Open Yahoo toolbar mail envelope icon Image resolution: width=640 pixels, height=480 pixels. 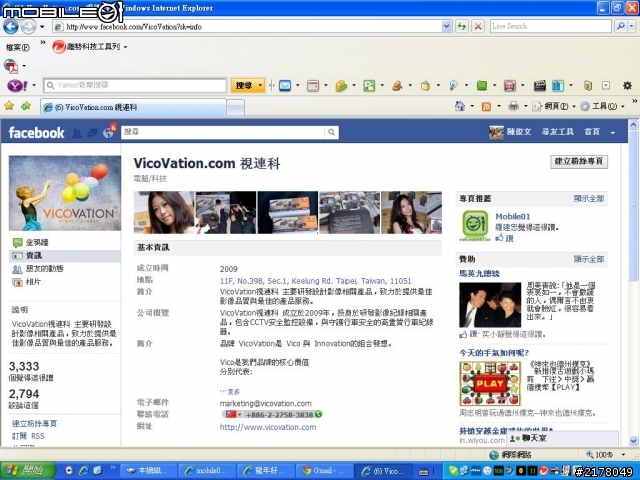pyautogui.click(x=285, y=85)
